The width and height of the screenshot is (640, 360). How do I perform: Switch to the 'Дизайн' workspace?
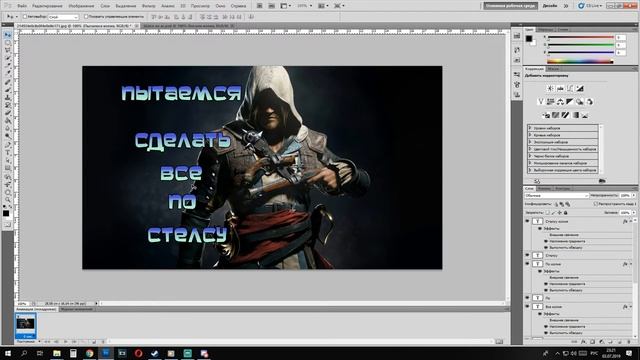pos(549,6)
